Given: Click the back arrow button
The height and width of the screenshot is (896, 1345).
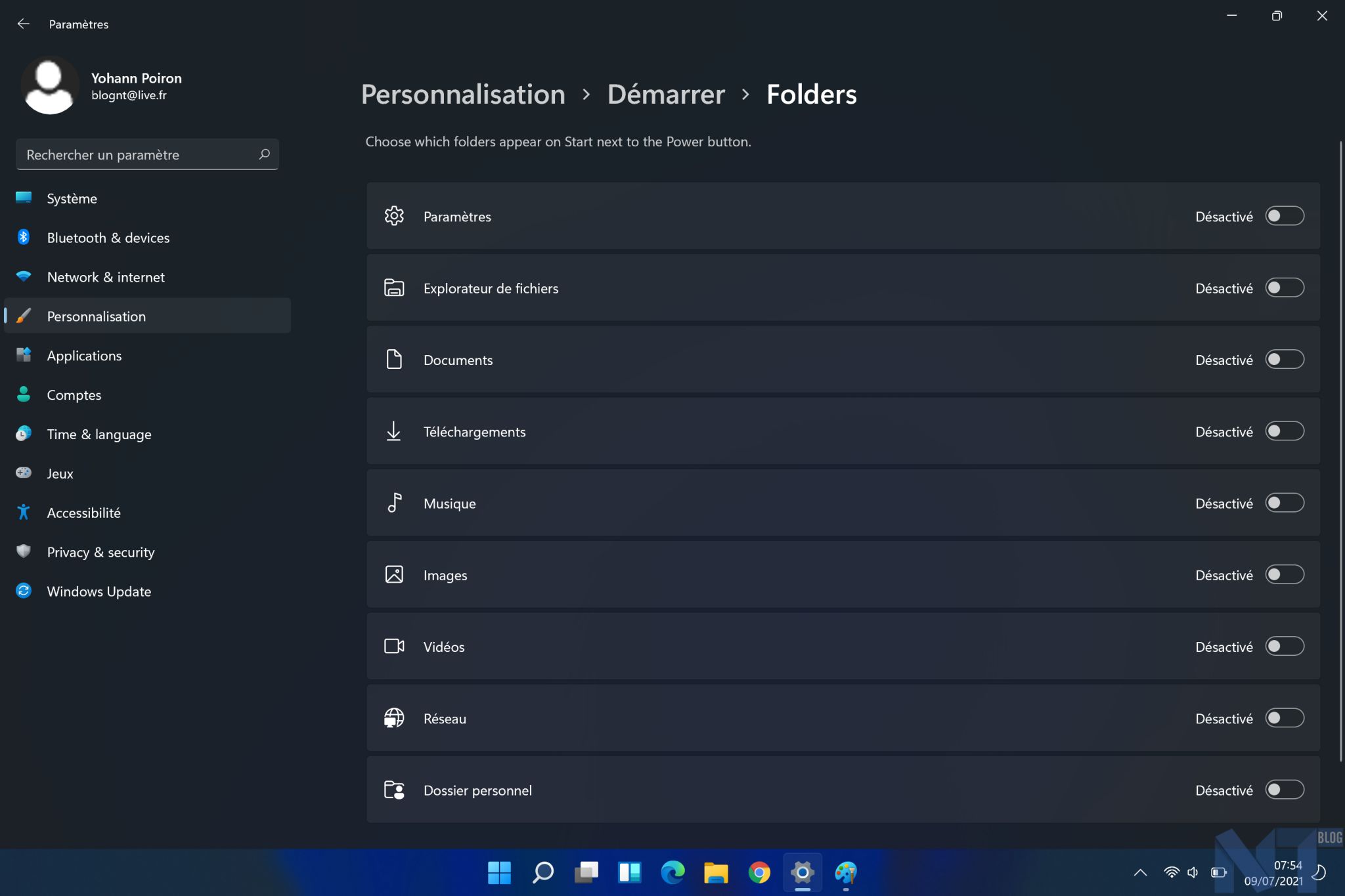Looking at the screenshot, I should (x=24, y=24).
